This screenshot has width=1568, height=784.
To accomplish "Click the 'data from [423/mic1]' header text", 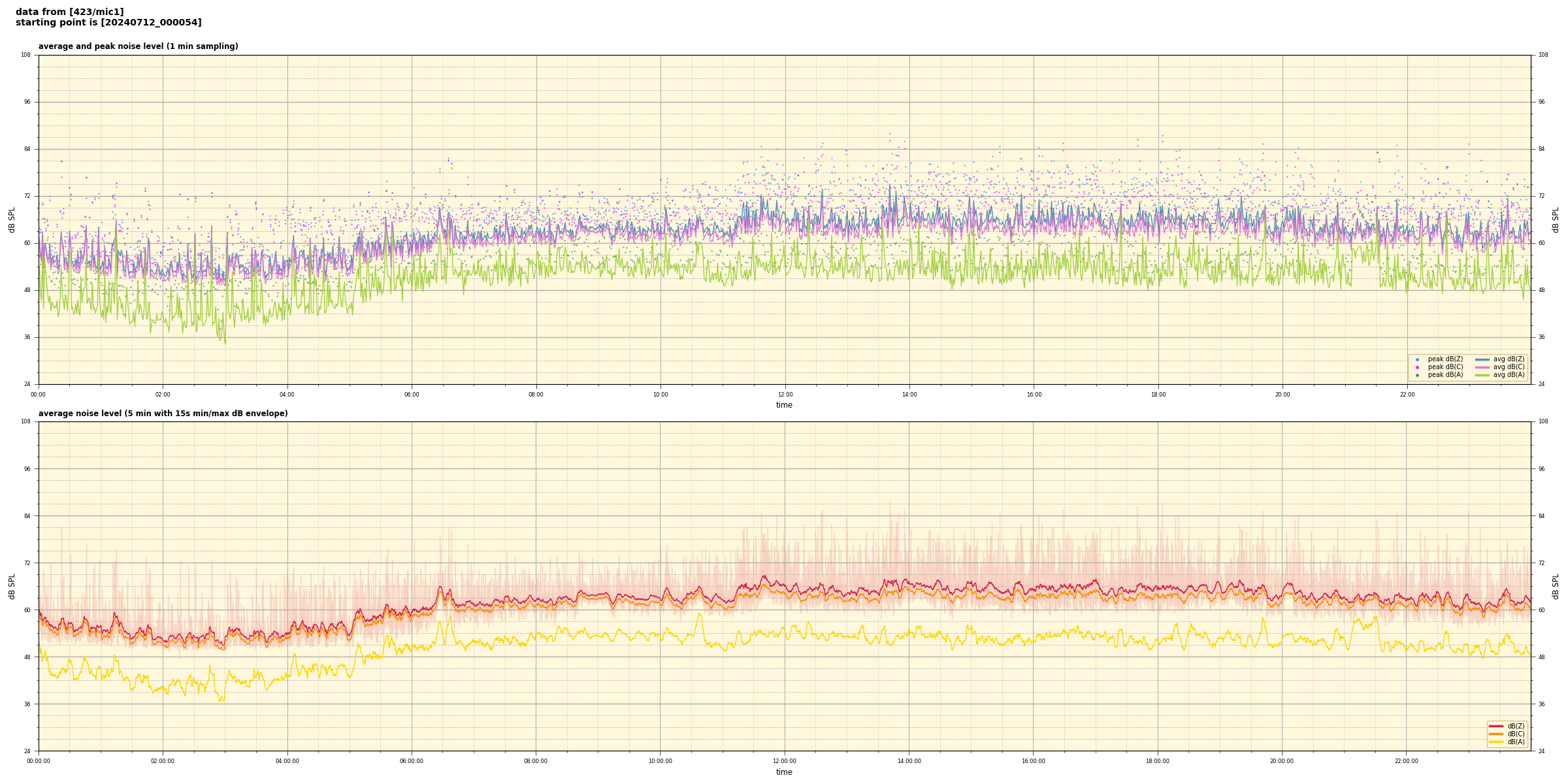I will [69, 12].
